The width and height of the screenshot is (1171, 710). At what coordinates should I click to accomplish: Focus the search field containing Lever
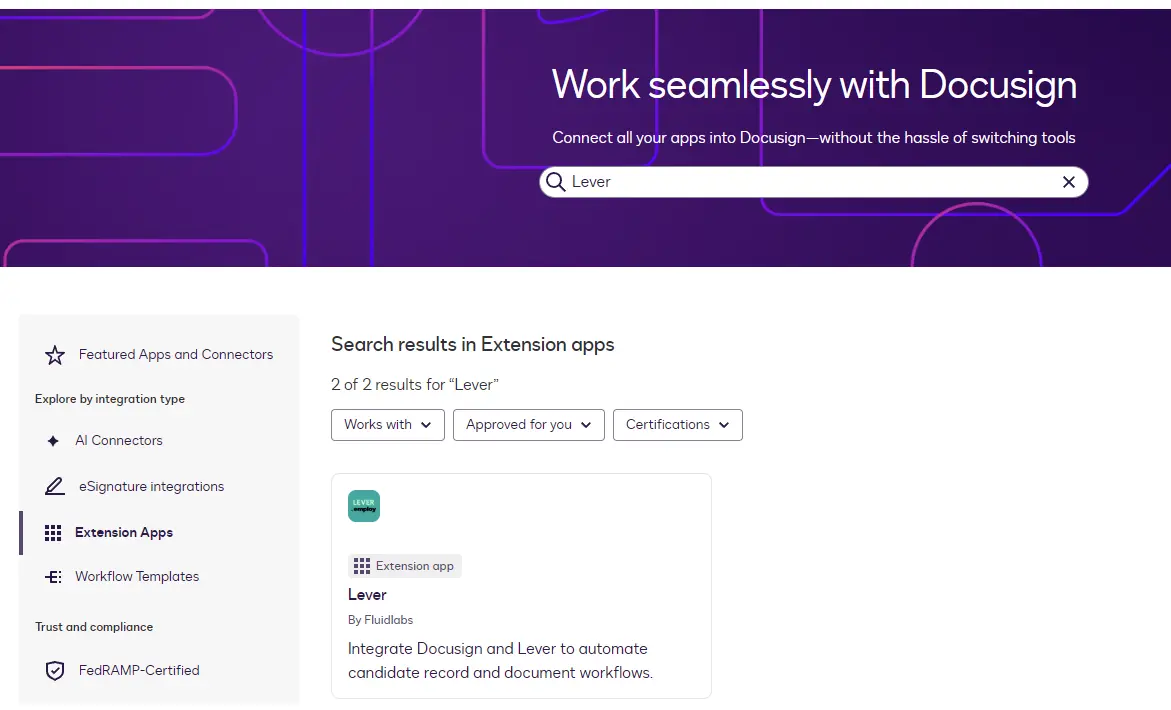tap(813, 182)
